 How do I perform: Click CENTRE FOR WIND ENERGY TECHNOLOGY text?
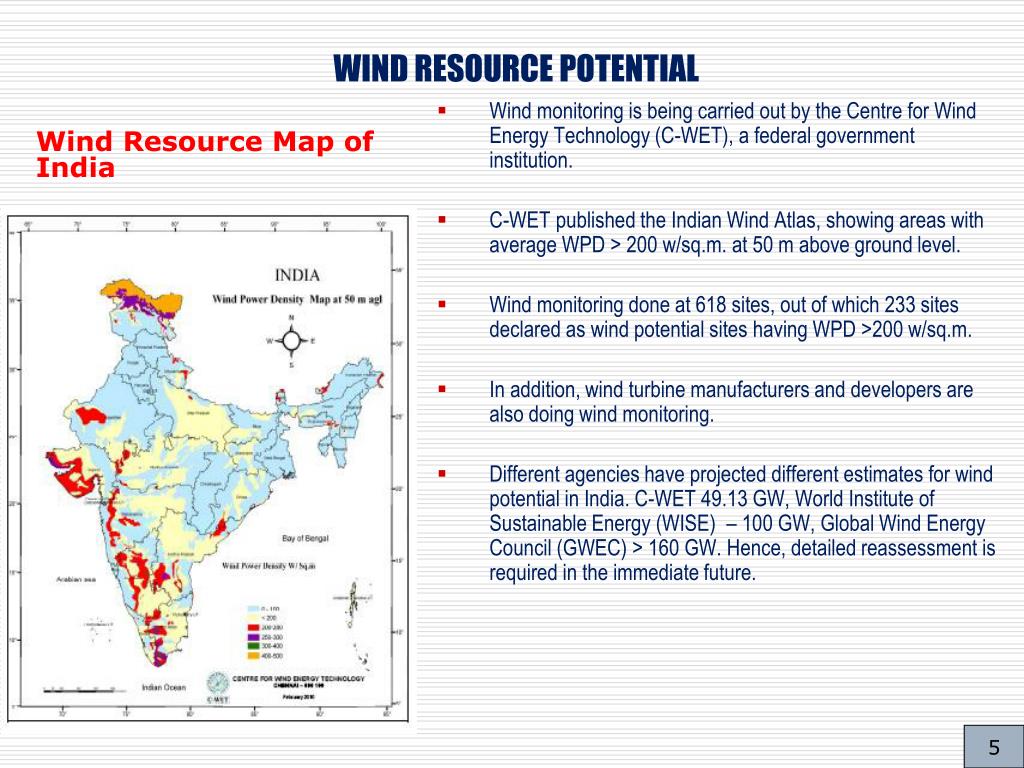click(298, 679)
